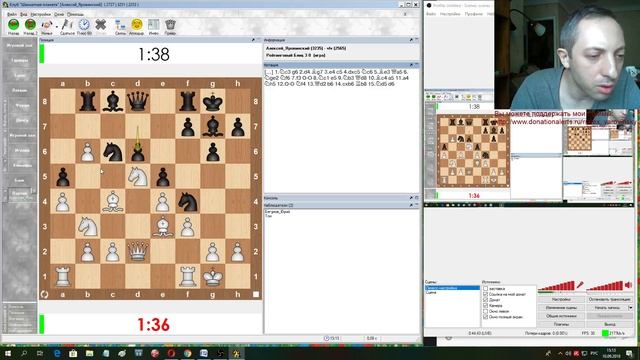Viewport: 640px width, 360px height.
Task: Pin the 'Консоль' panel pin icon
Action: tap(411, 198)
